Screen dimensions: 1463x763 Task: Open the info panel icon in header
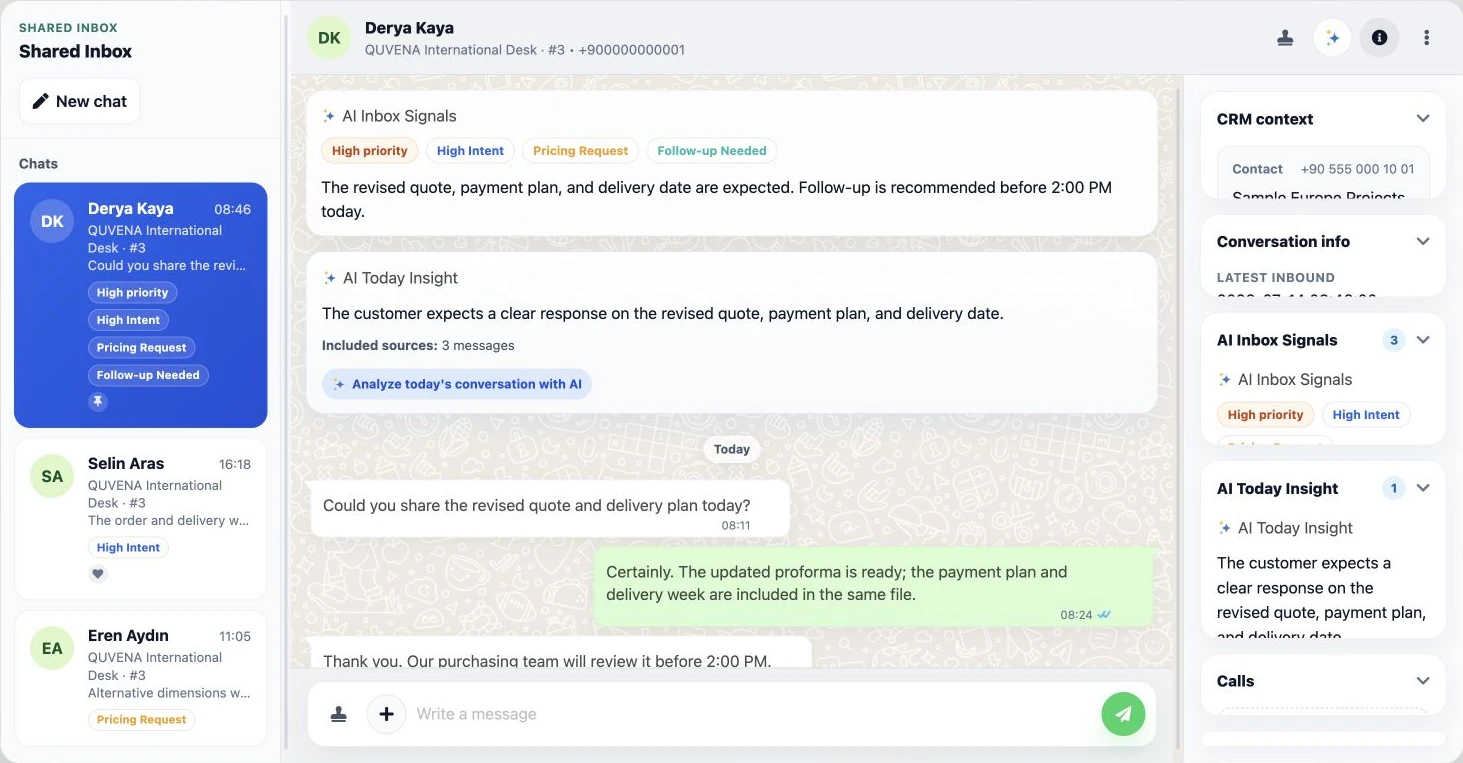coord(1379,38)
